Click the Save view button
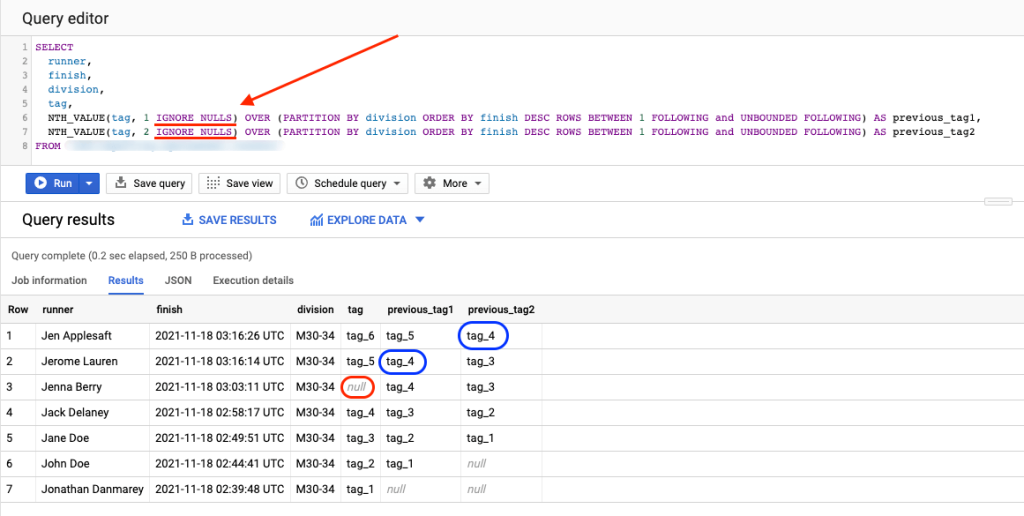This screenshot has height=516, width=1024. [x=239, y=184]
